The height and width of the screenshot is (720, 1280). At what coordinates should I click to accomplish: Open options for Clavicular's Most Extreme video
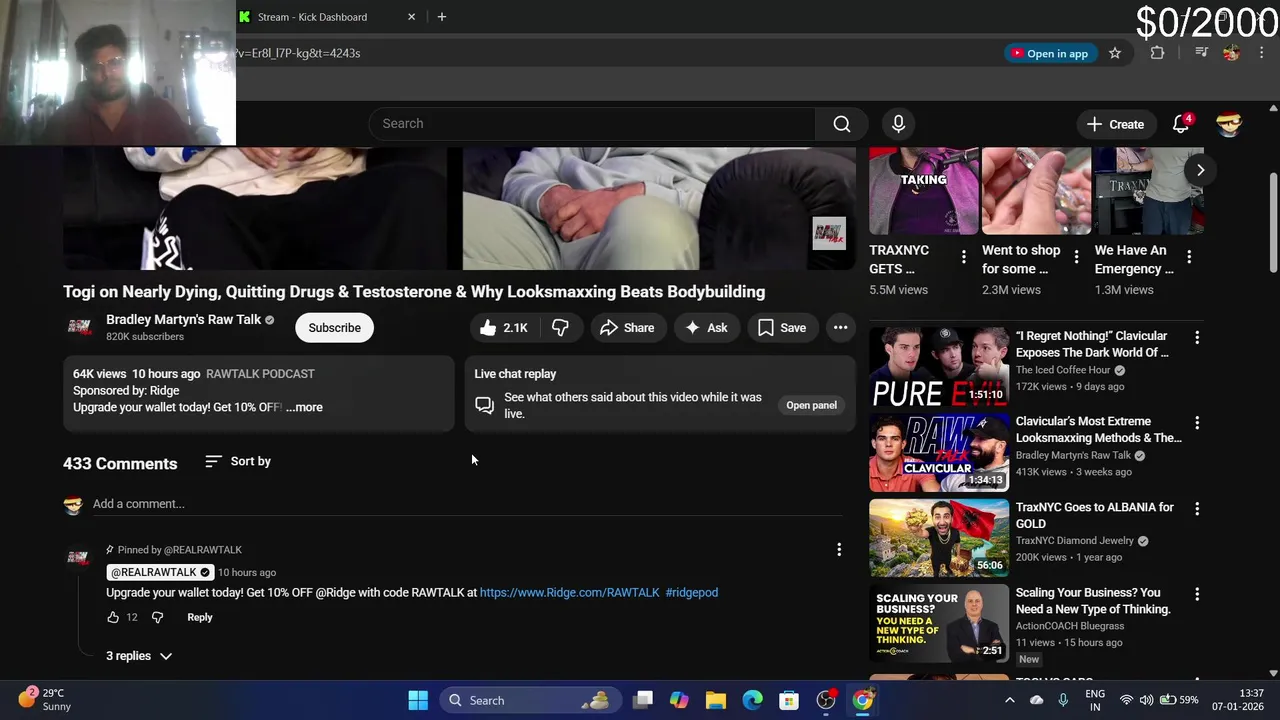pos(1197,423)
